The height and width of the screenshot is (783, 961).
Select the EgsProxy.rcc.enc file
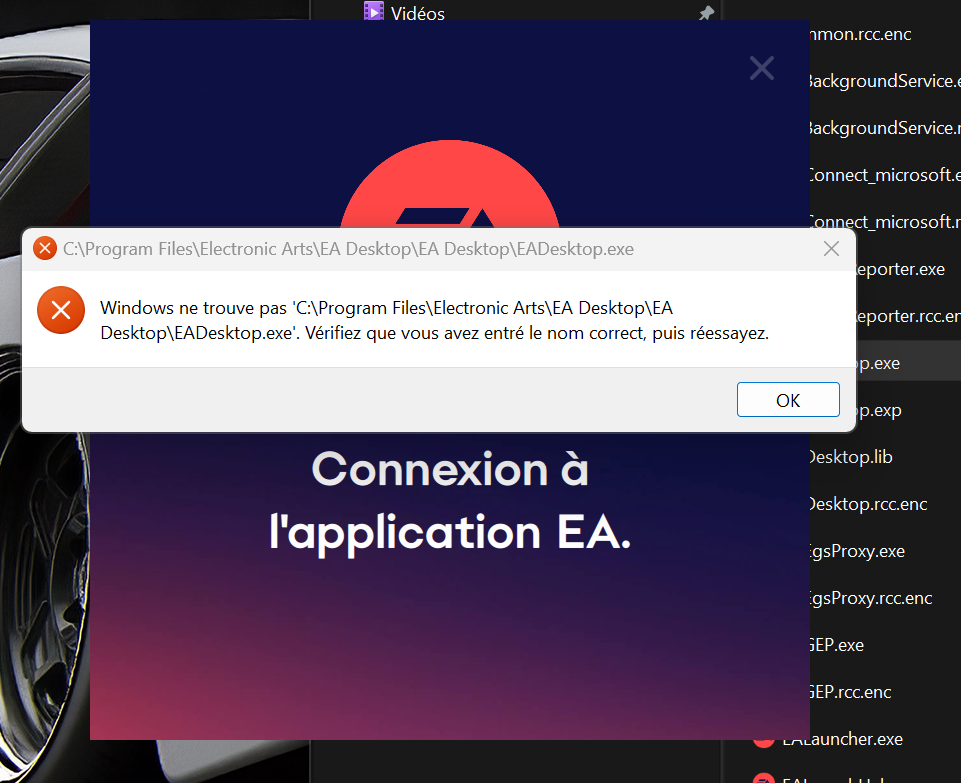870,598
